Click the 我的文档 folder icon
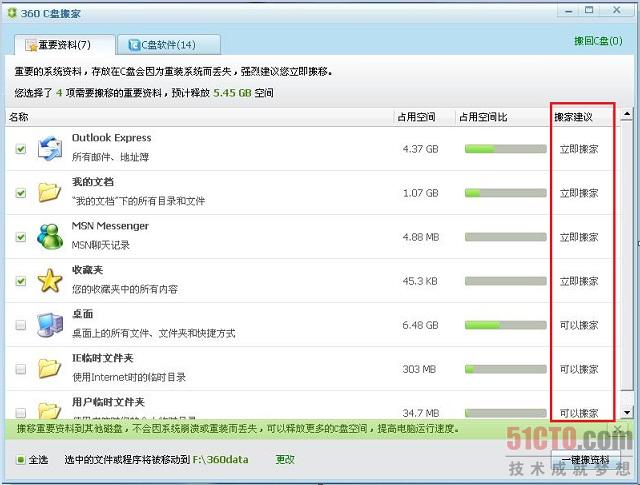This screenshot has width=640, height=485. (x=49, y=192)
